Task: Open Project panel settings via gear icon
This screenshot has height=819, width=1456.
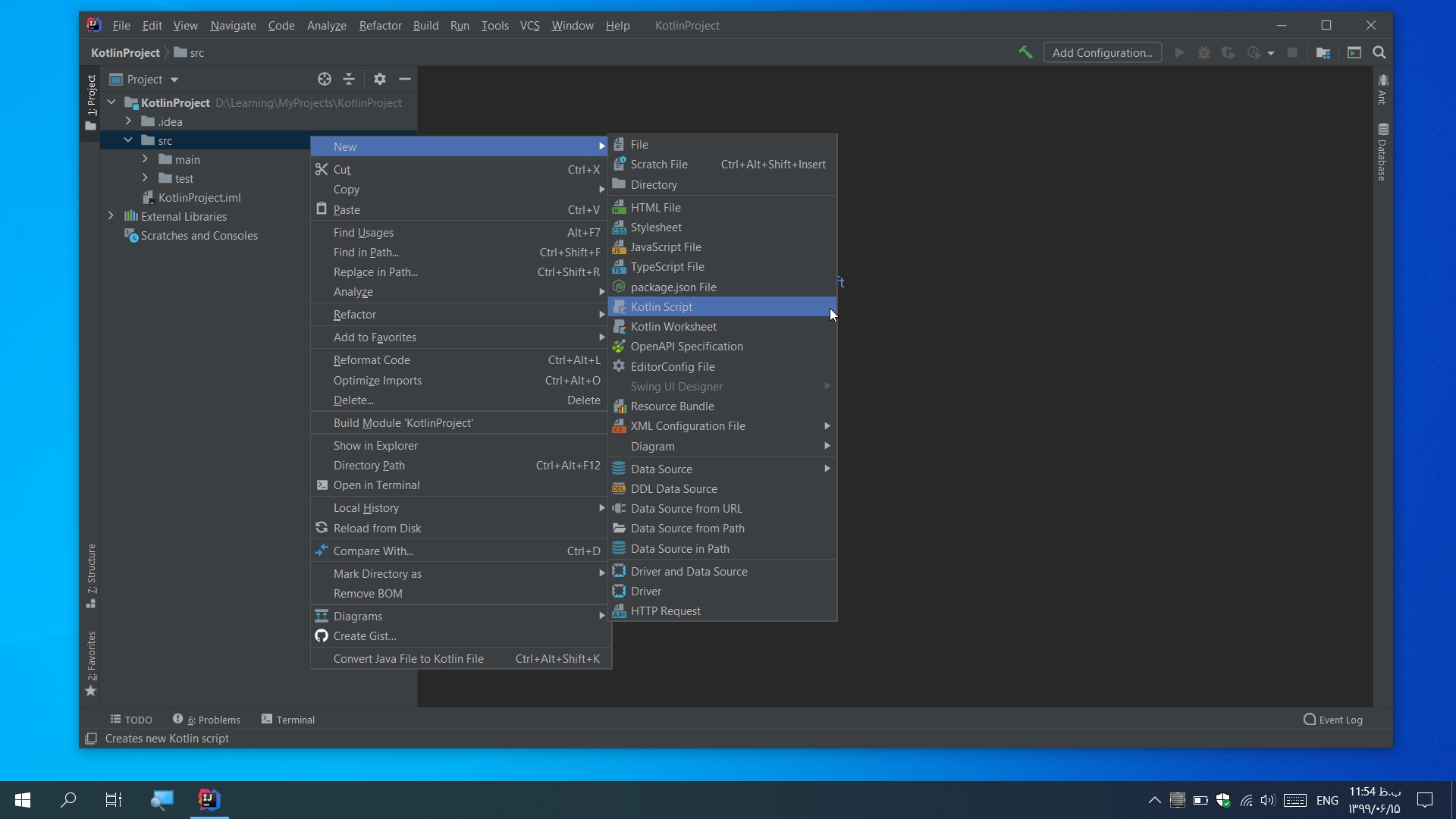Action: [x=379, y=79]
